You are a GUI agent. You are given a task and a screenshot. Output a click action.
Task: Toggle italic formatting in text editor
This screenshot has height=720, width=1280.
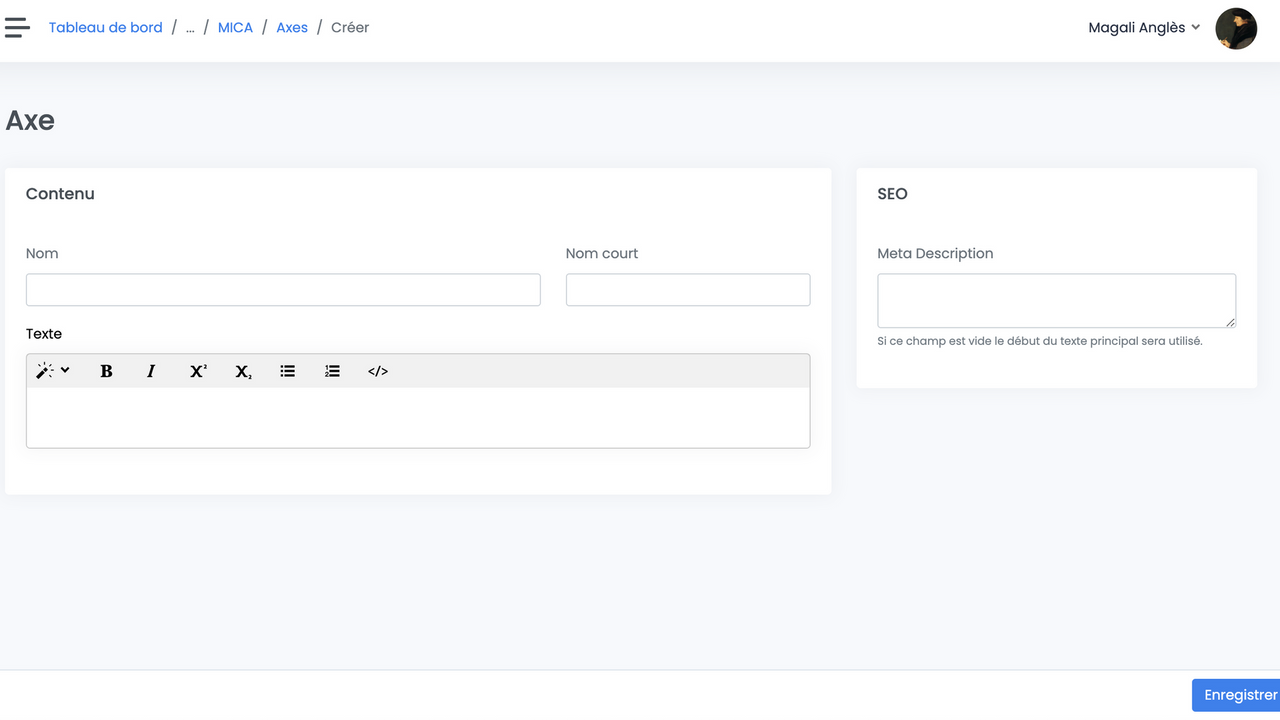pyautogui.click(x=151, y=371)
